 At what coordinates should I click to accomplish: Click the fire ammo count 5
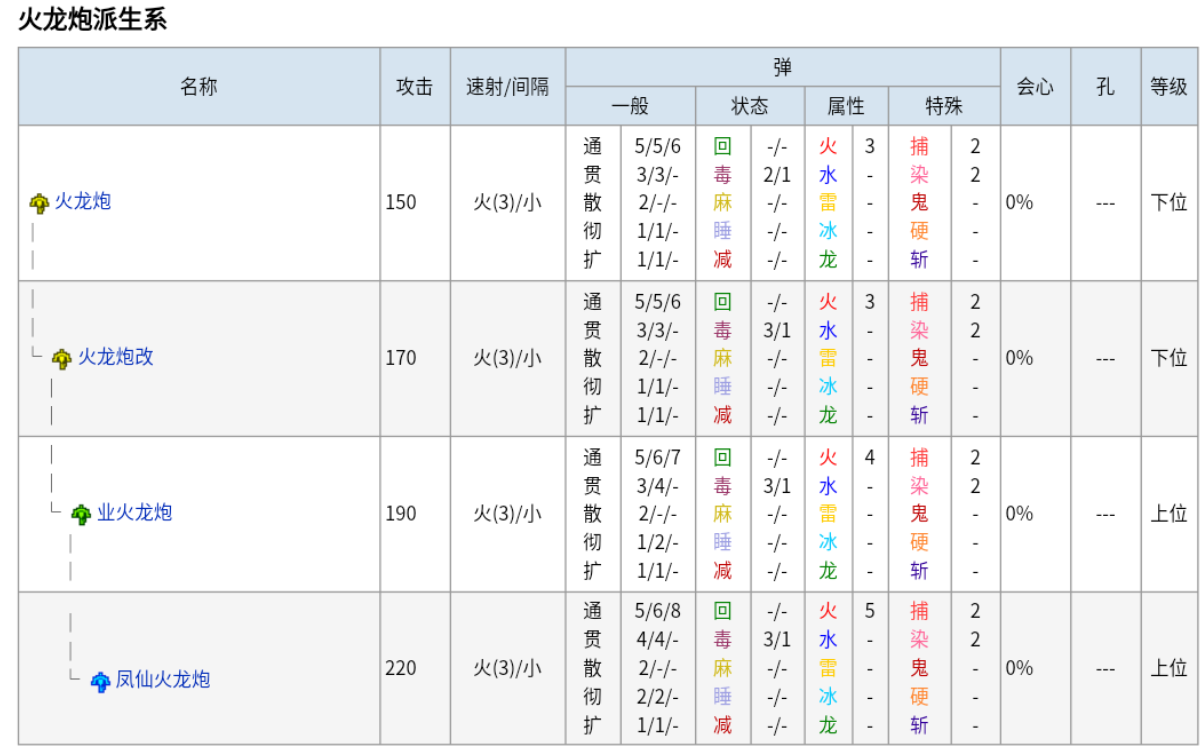(870, 611)
